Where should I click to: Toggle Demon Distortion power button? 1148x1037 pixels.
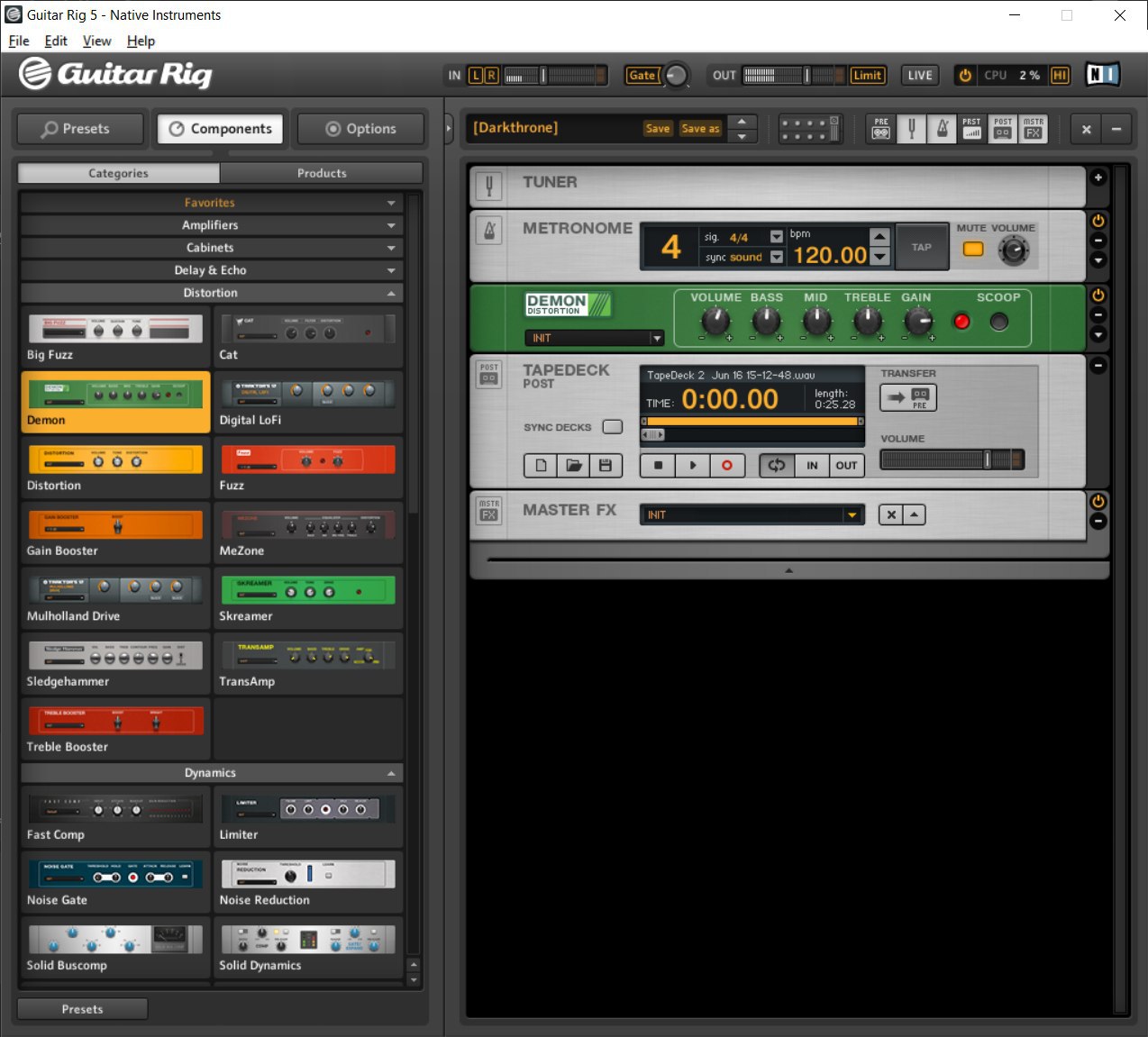[x=1098, y=295]
